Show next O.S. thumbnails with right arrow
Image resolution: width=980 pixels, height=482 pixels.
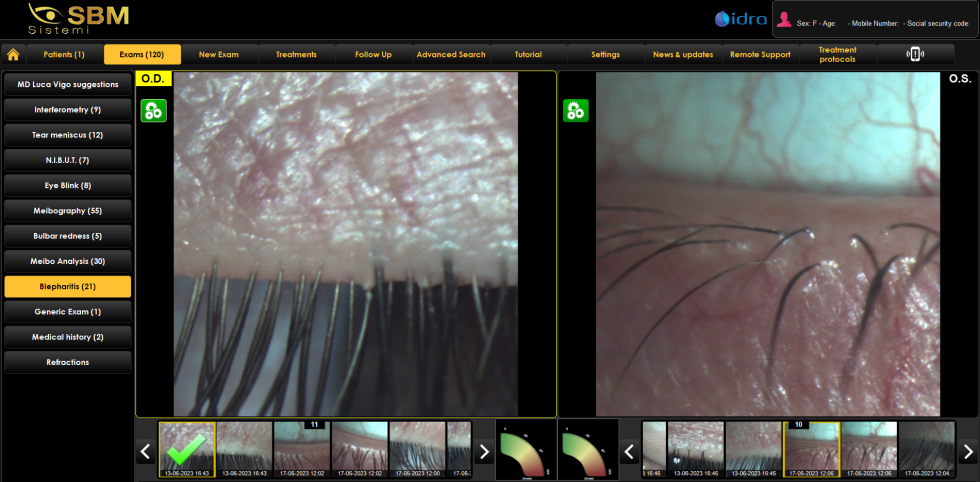pyautogui.click(x=967, y=452)
